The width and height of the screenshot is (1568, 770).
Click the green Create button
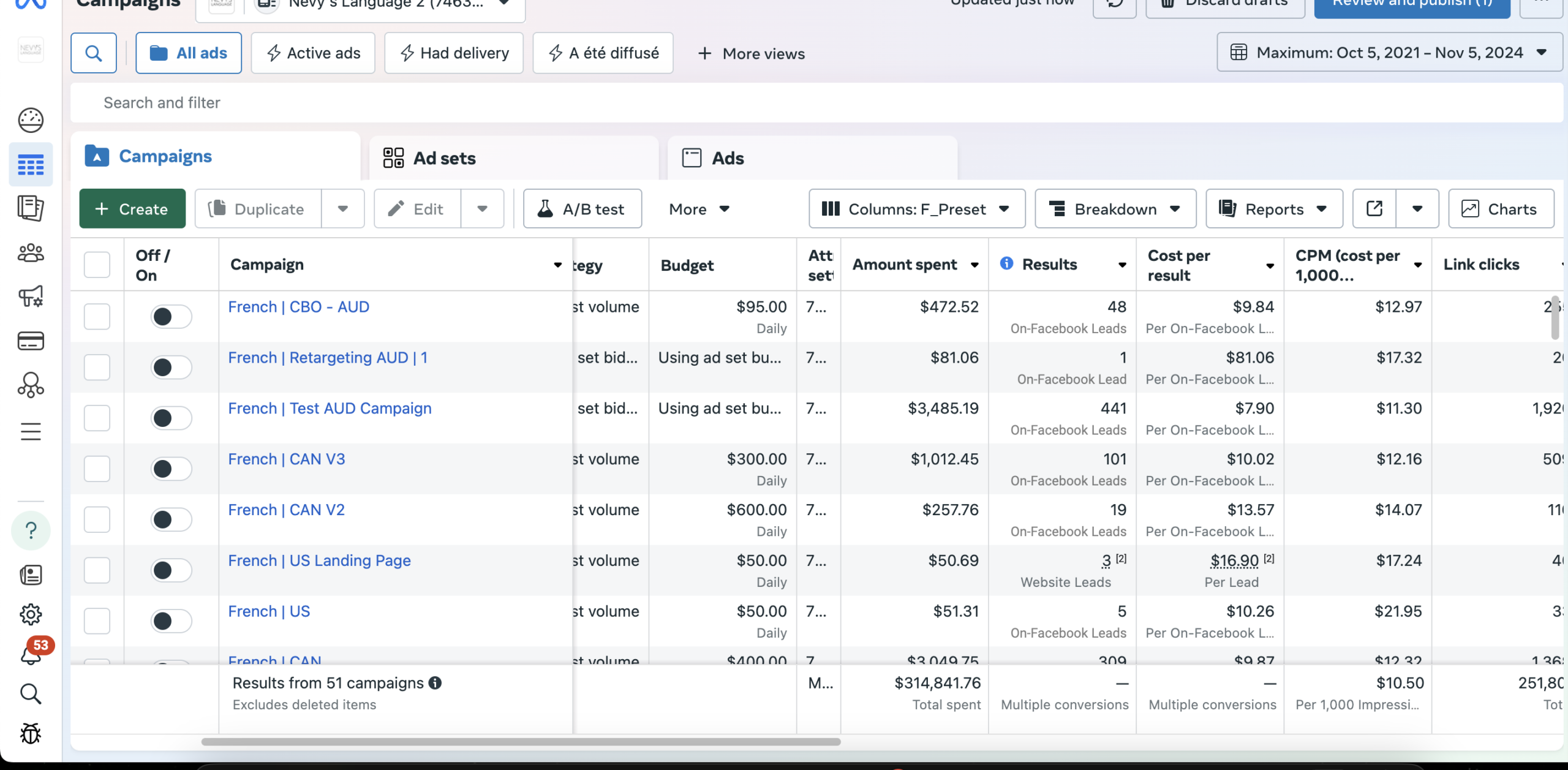[x=132, y=209]
